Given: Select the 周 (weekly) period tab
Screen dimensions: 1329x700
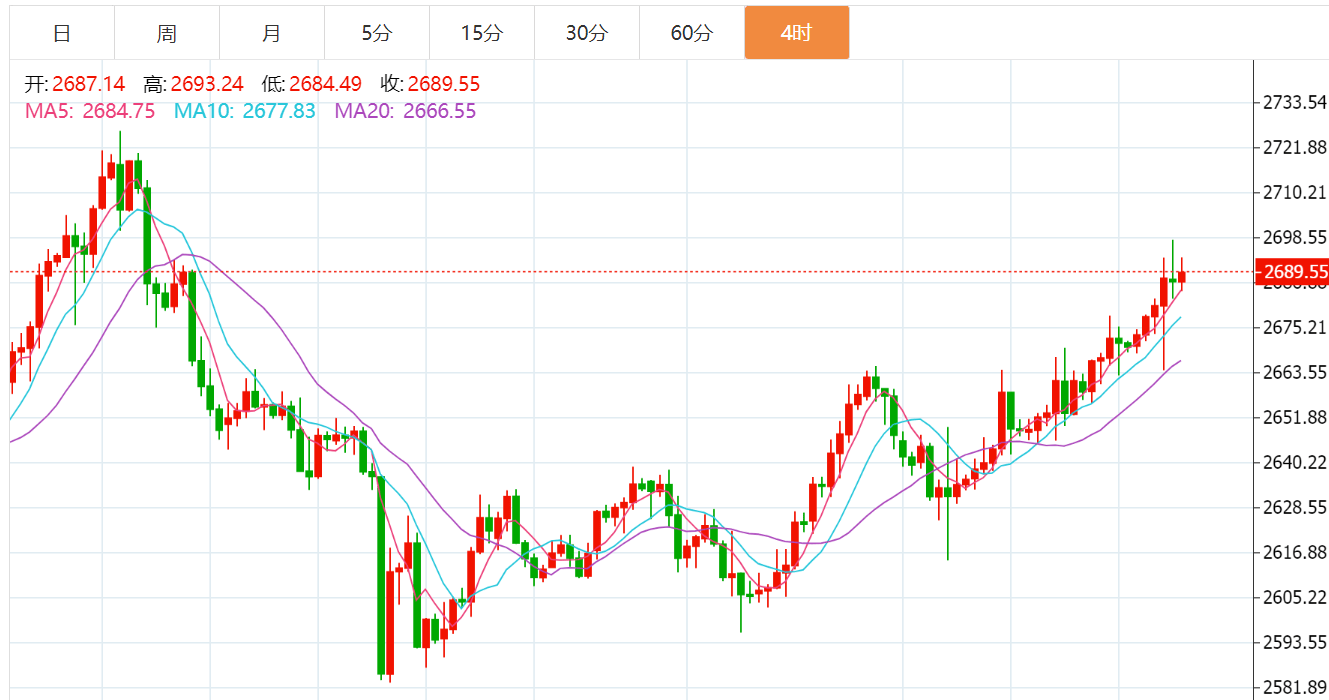Looking at the screenshot, I should (167, 33).
